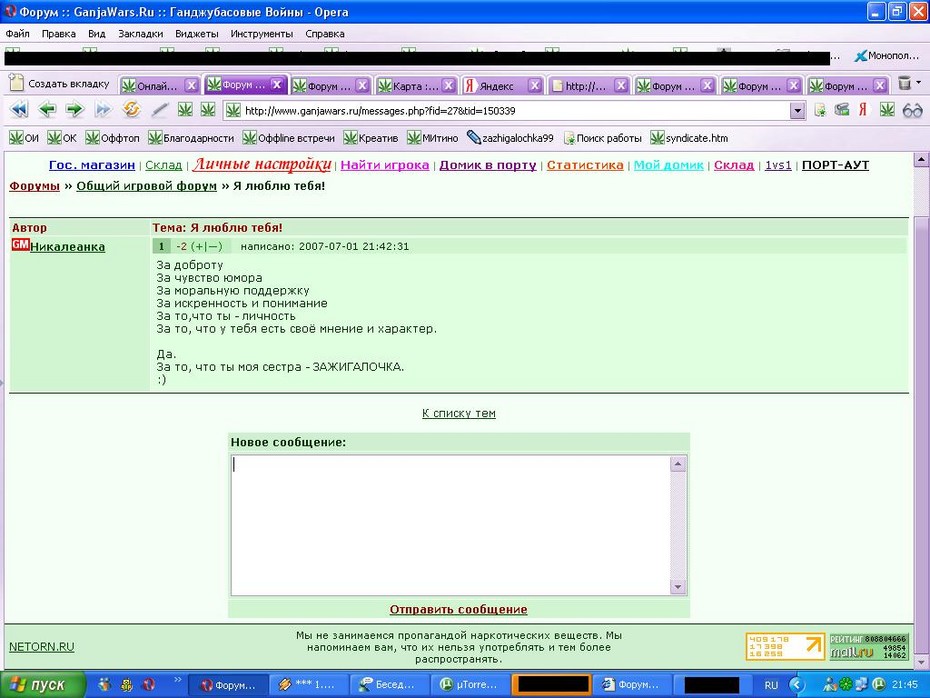The image size is (930, 698).
Task: Click the new-page icon right of the address dropdown
Action: coord(820,110)
